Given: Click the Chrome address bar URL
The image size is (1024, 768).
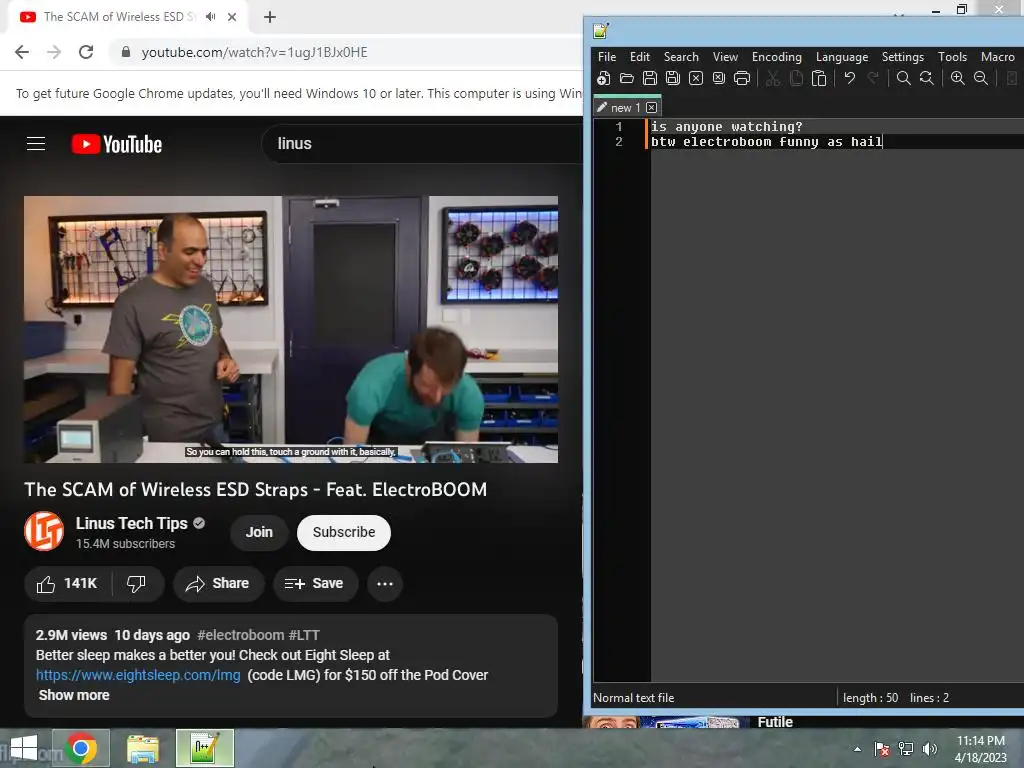Looking at the screenshot, I should coord(254,52).
